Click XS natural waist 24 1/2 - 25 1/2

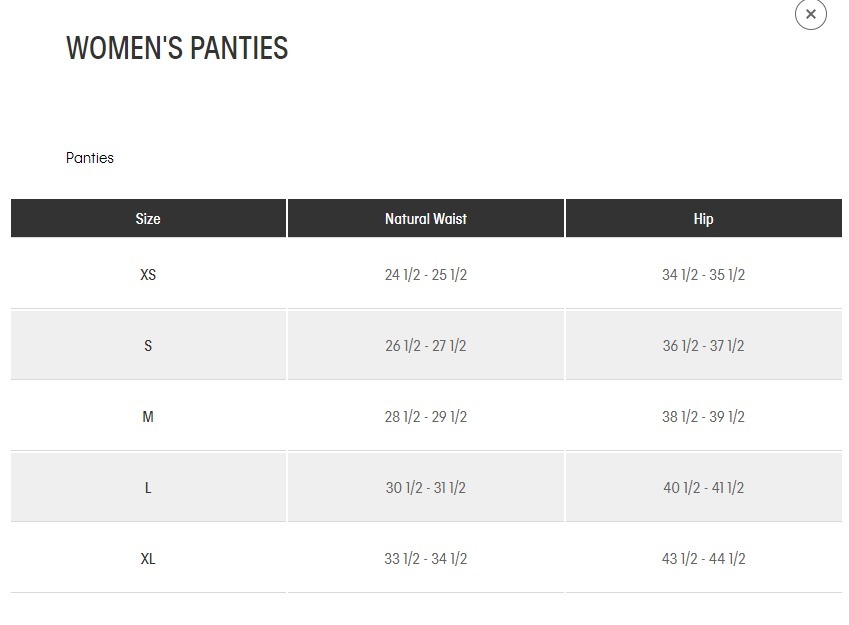[x=426, y=275]
